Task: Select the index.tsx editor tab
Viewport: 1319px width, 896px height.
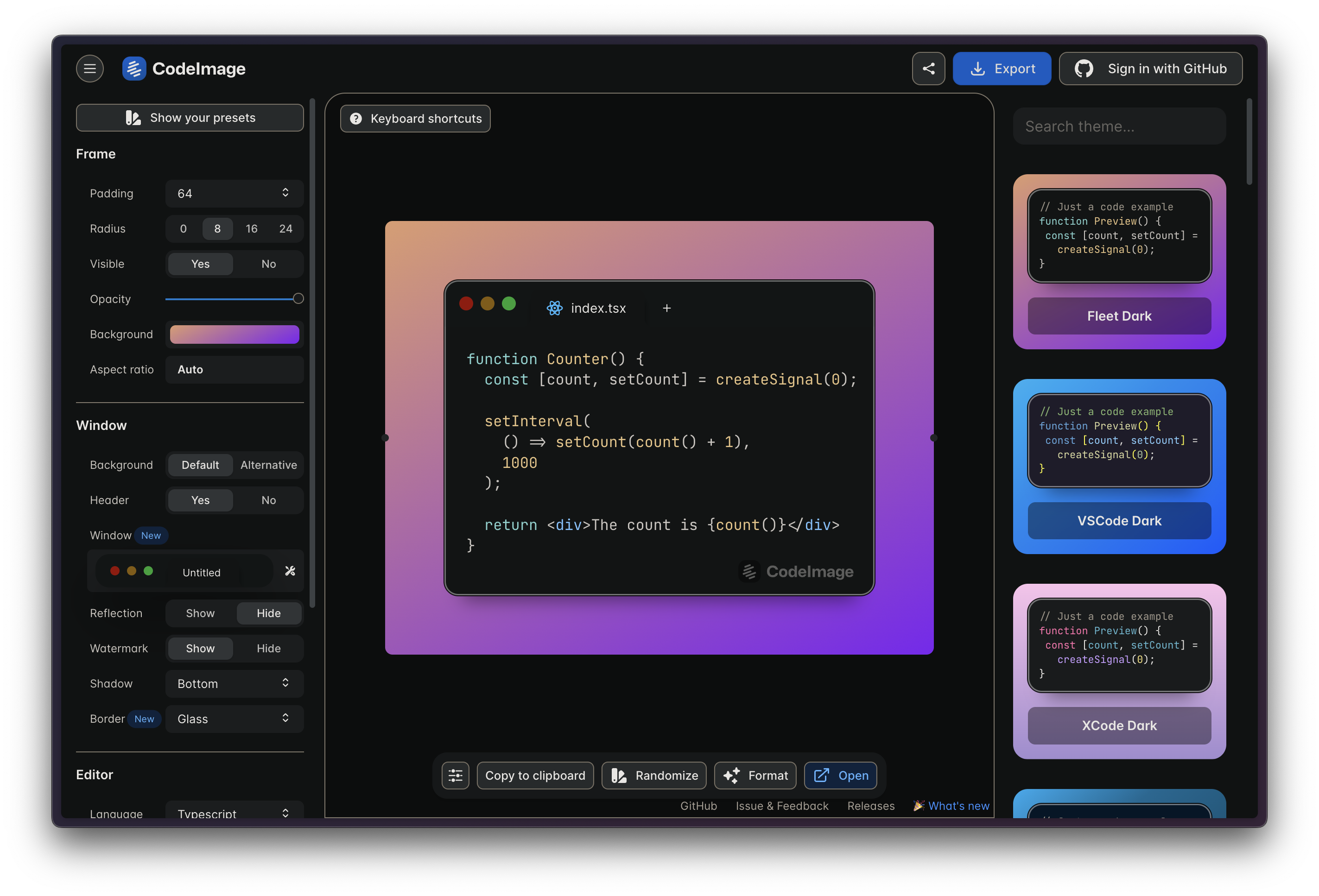Action: [598, 308]
